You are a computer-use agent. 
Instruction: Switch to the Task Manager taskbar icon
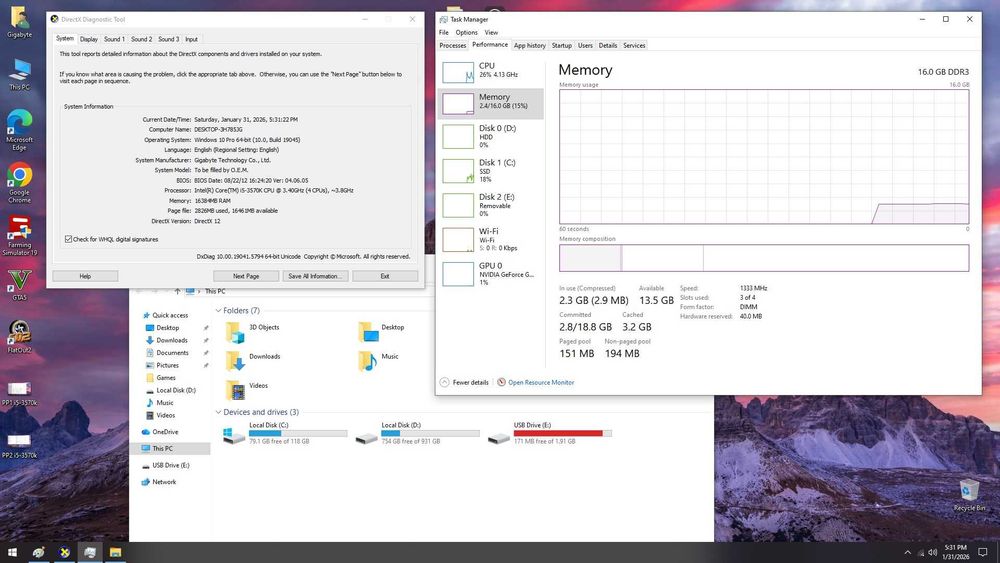point(90,552)
